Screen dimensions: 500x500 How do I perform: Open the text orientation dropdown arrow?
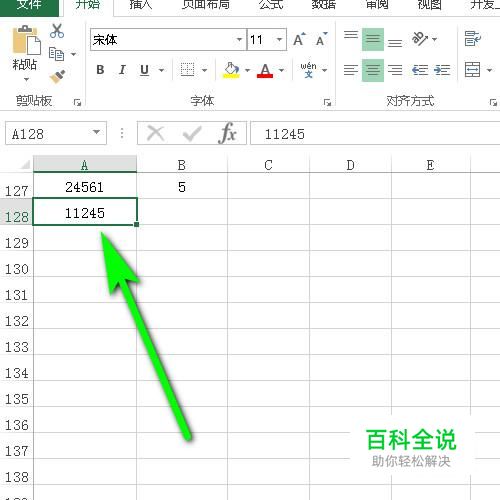coord(434,39)
